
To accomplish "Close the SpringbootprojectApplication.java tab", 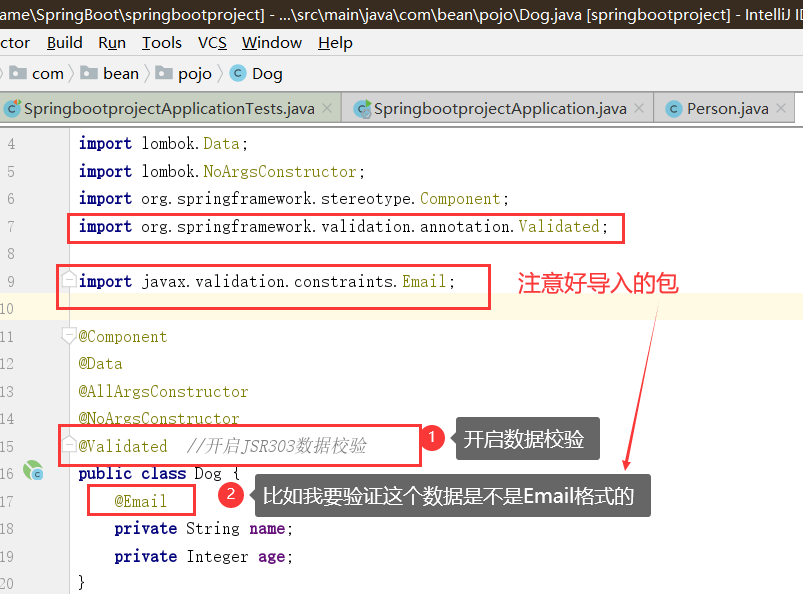I will [639, 108].
